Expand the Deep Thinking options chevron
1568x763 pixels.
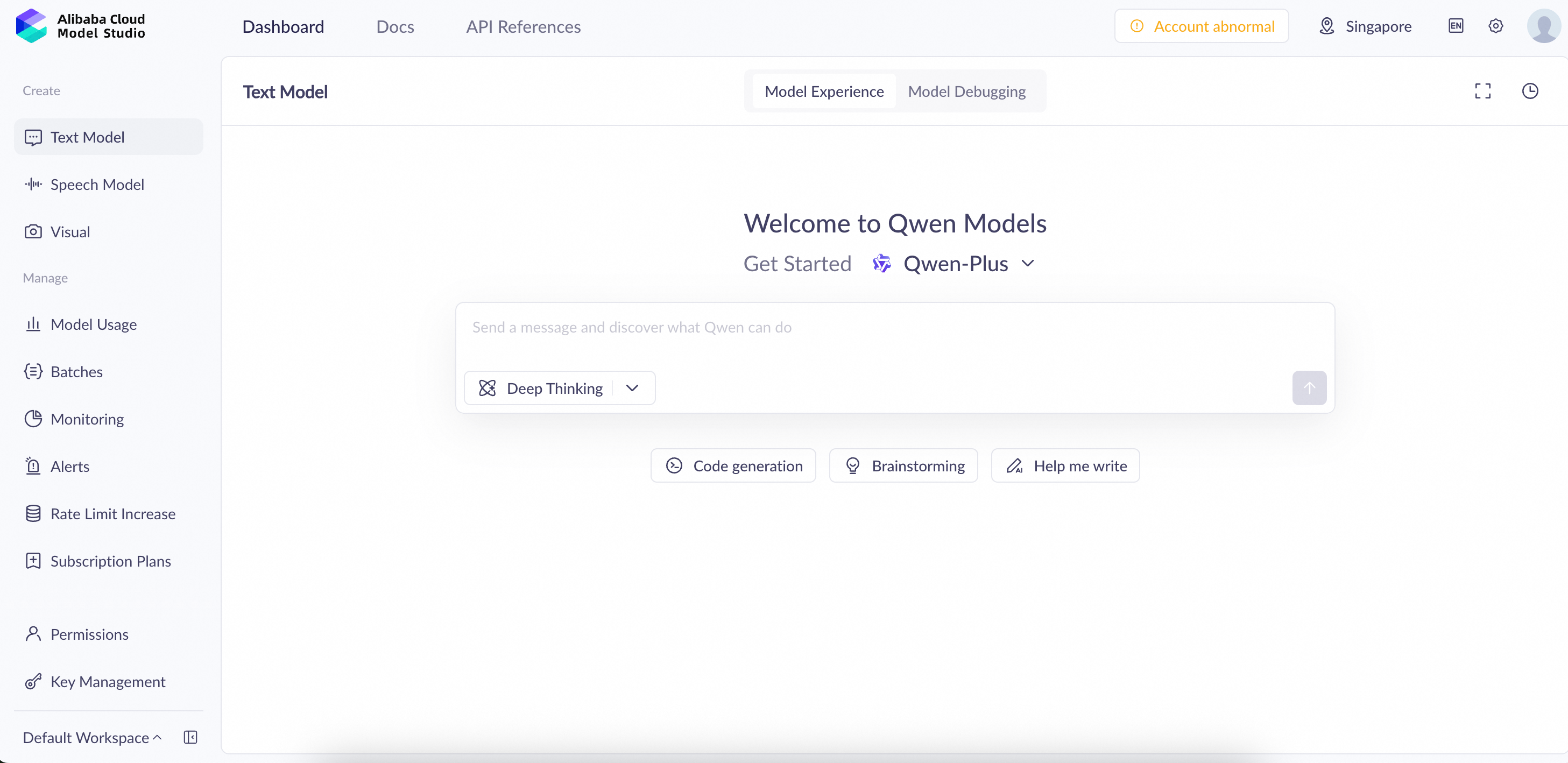(632, 388)
